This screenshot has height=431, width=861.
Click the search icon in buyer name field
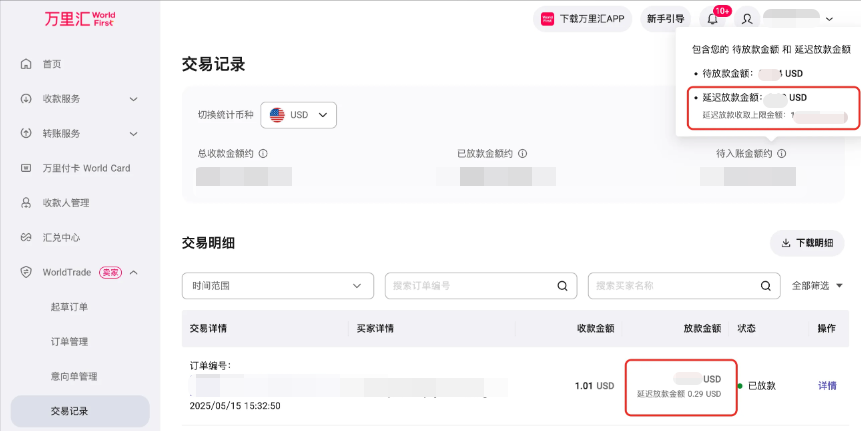point(765,285)
